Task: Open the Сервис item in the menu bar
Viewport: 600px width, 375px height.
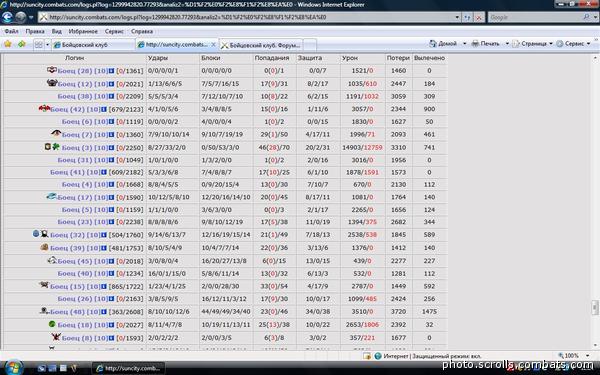Action: [x=114, y=31]
